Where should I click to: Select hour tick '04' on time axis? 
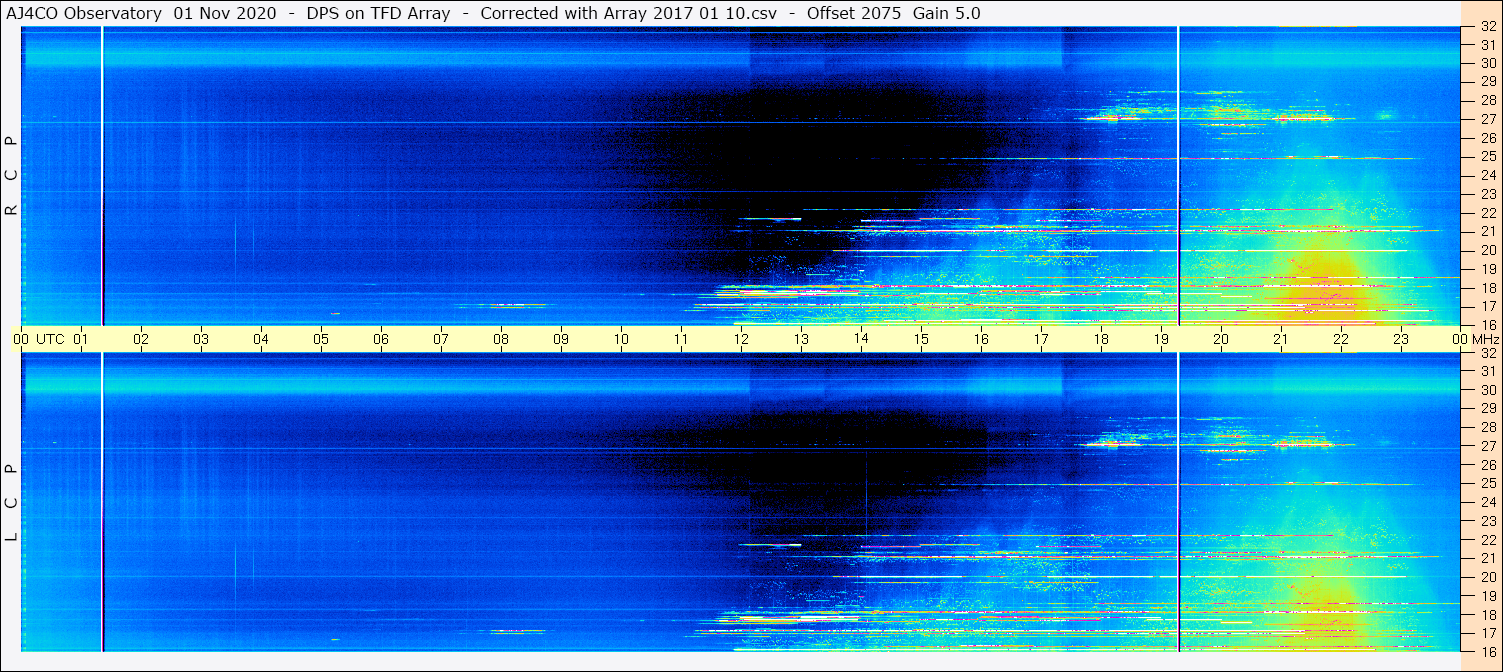click(262, 339)
